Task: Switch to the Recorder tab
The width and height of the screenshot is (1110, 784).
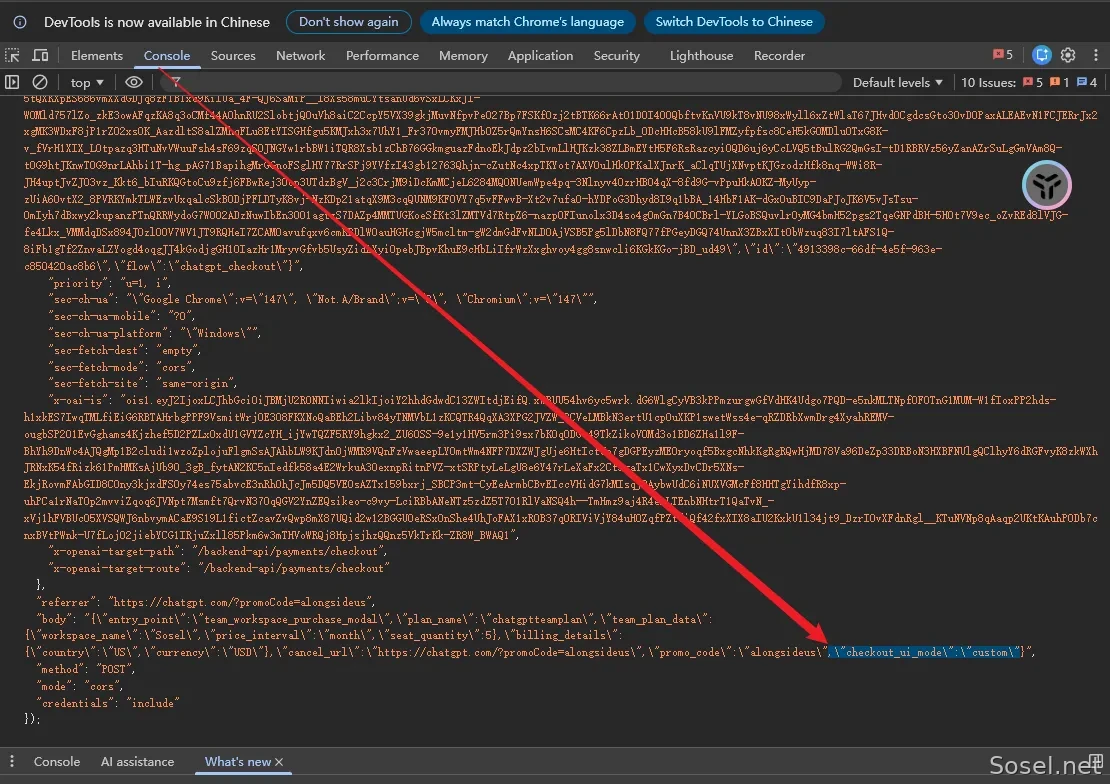Action: [x=779, y=55]
